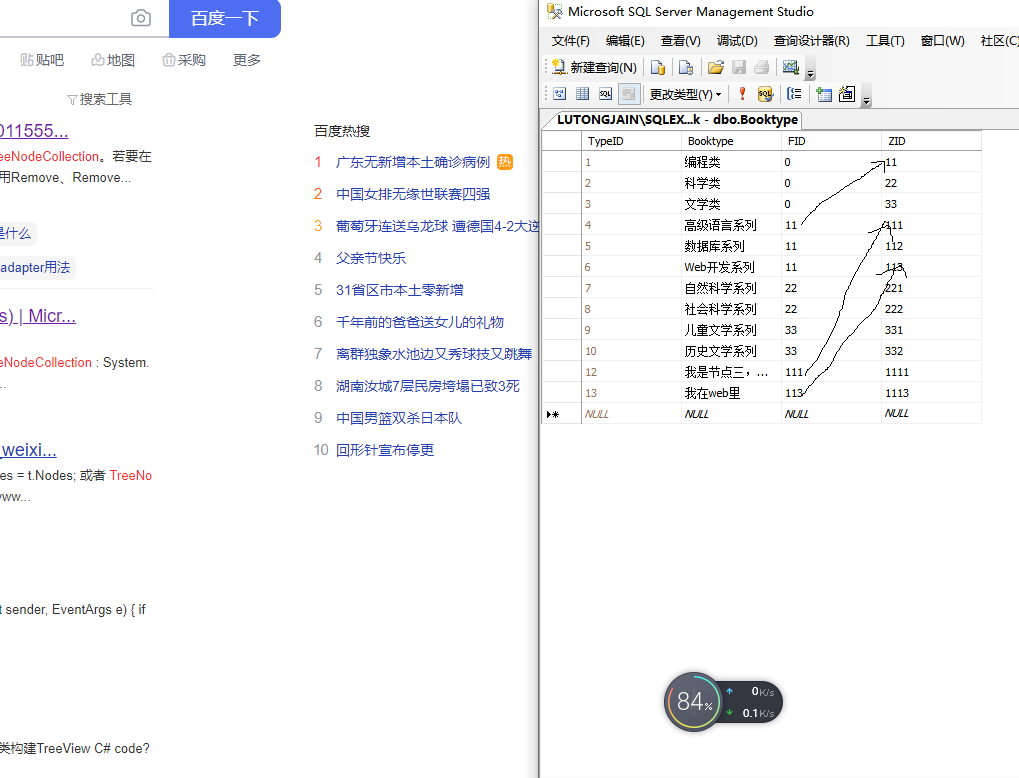Click the query file icon left of Open File

pos(686,67)
